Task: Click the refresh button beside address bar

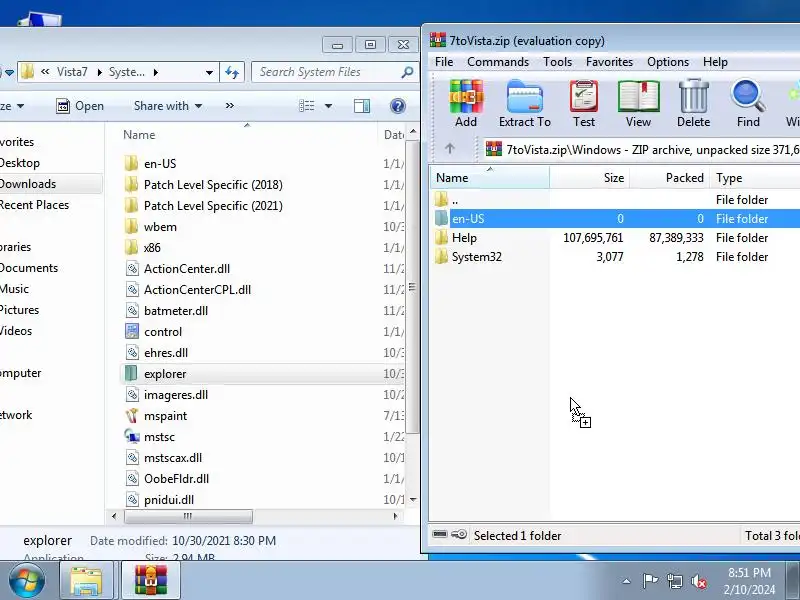Action: [x=232, y=72]
